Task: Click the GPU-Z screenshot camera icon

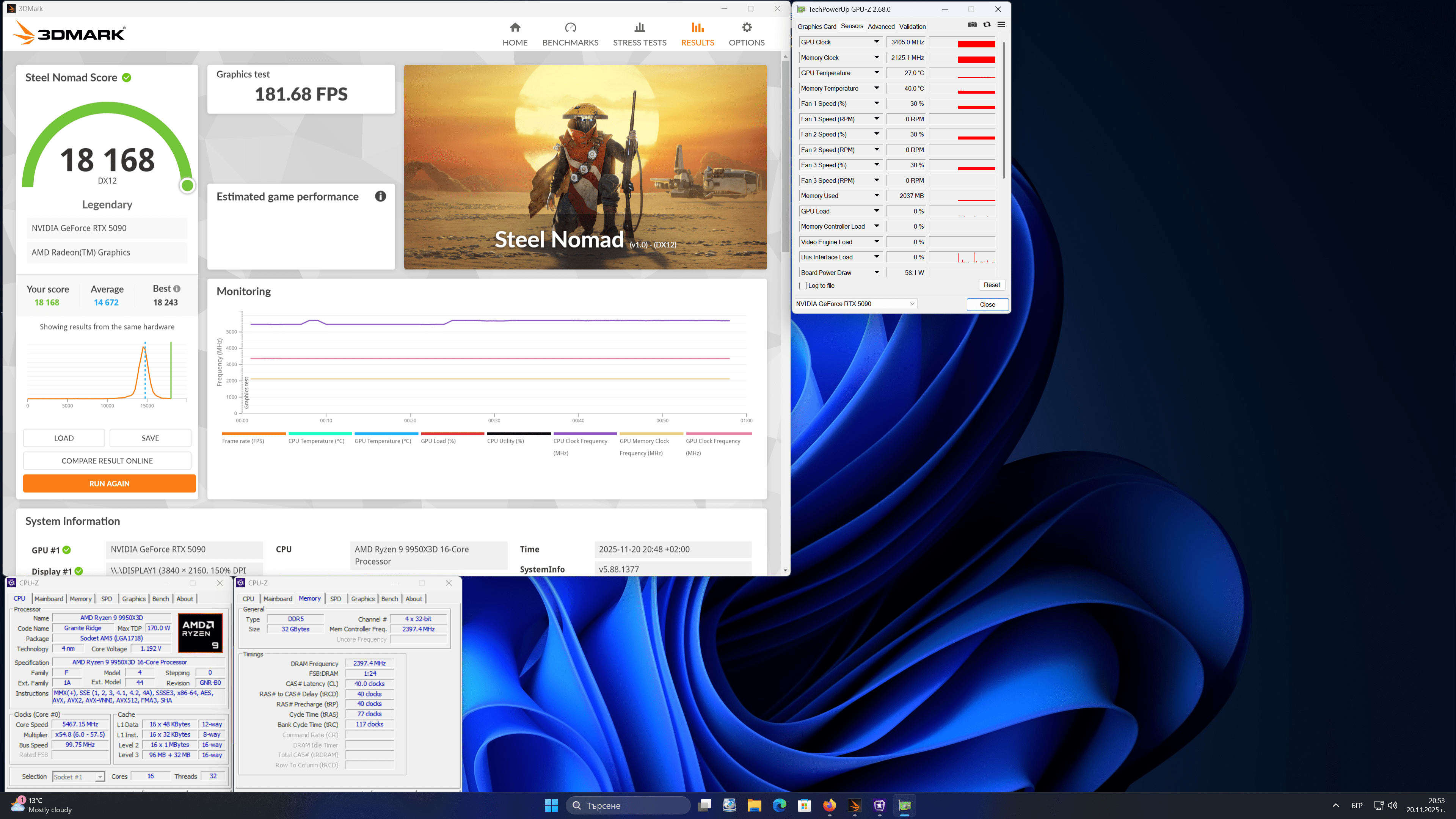Action: (x=972, y=25)
